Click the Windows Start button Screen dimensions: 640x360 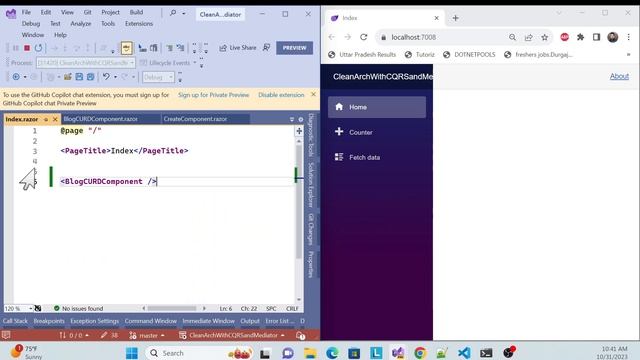131,353
